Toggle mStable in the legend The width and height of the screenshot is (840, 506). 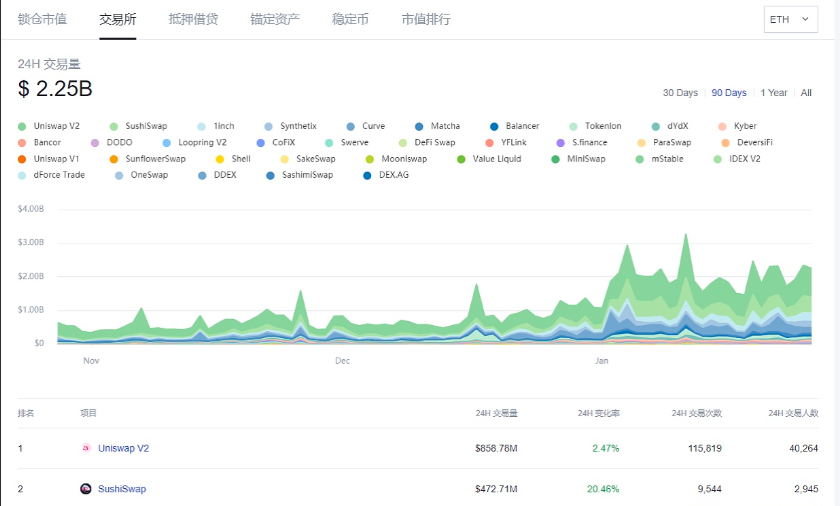click(x=659, y=158)
